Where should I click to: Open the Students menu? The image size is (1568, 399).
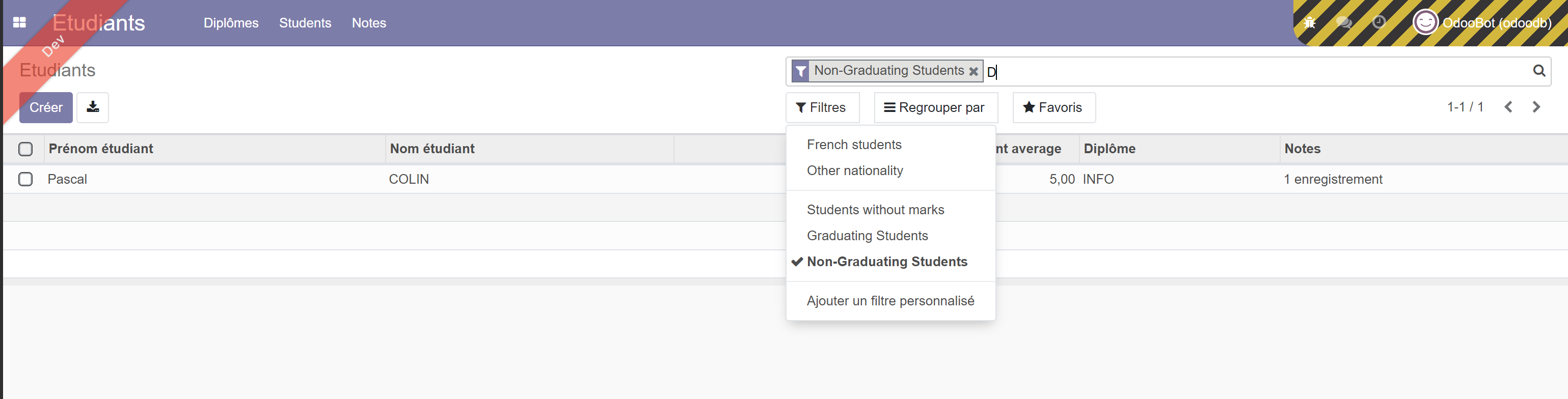[x=305, y=23]
